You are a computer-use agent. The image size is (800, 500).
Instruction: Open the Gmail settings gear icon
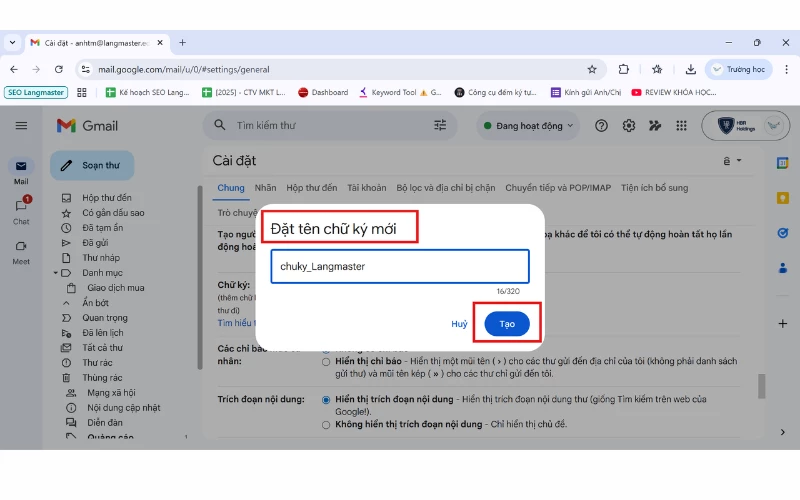[x=629, y=125]
